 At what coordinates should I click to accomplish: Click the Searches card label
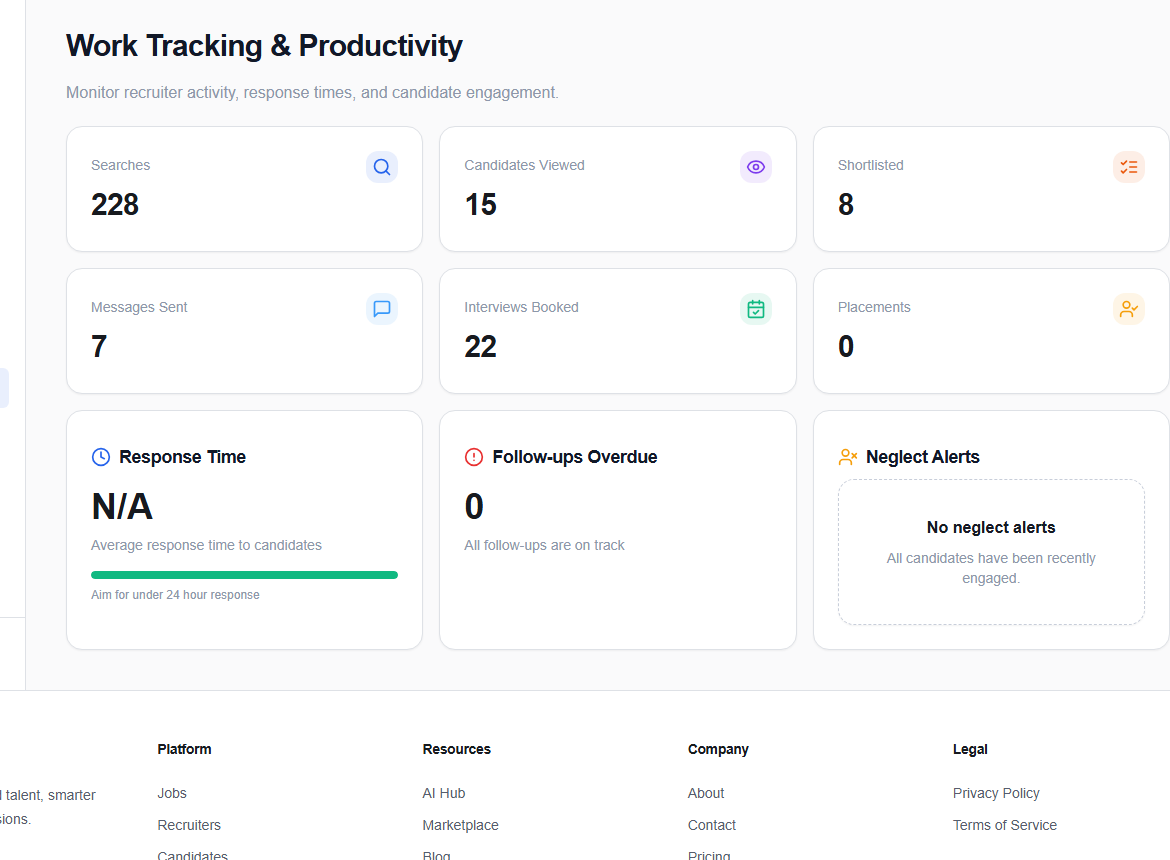point(120,166)
